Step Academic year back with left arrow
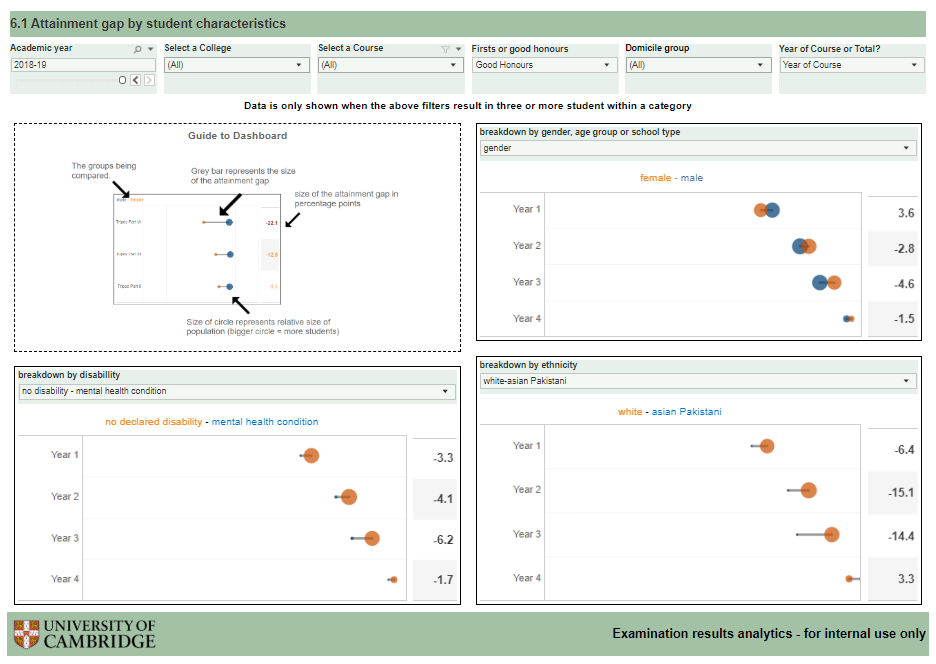Screen dimensions: 936x664 coord(136,80)
